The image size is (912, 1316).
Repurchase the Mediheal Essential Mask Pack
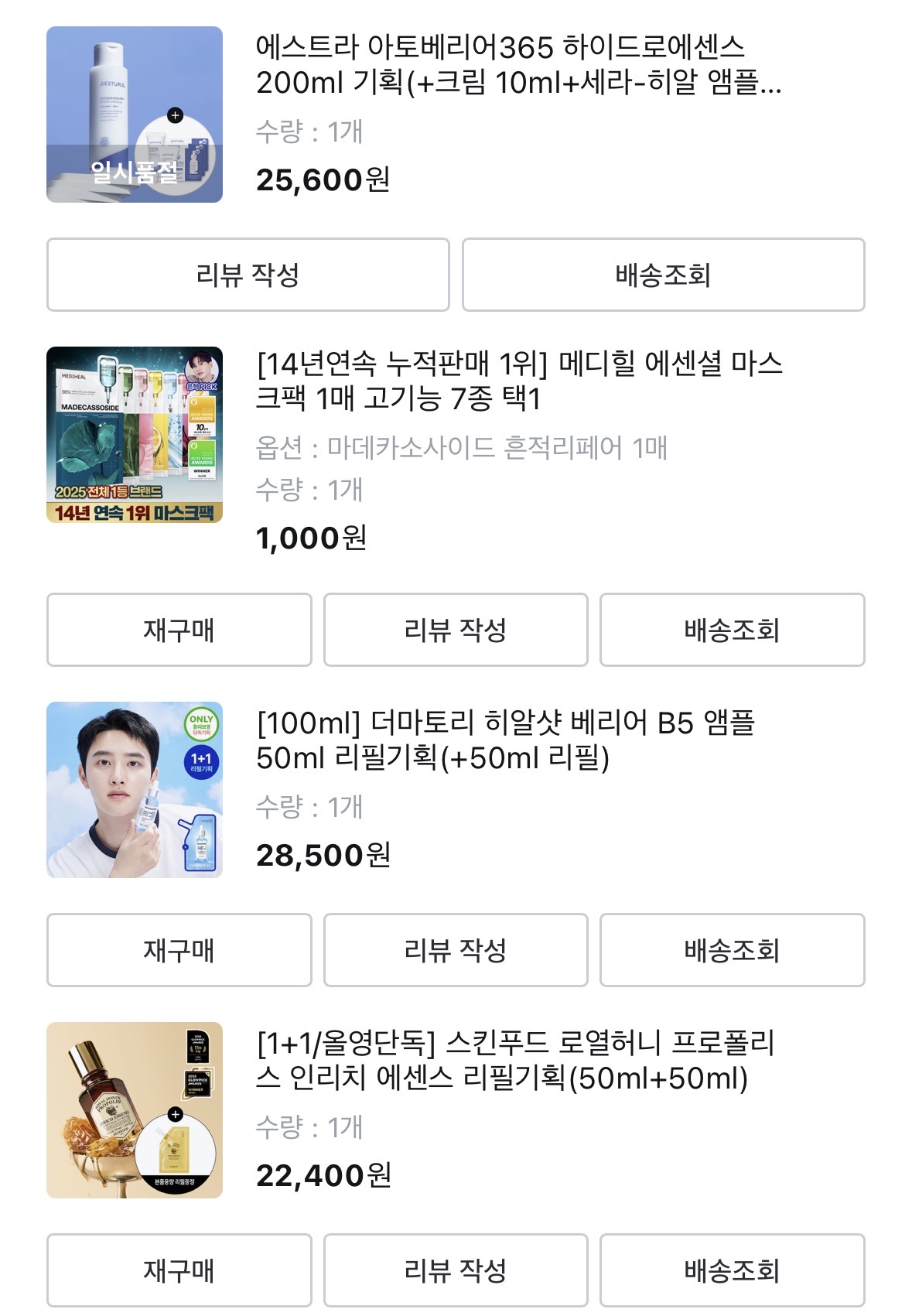point(179,630)
